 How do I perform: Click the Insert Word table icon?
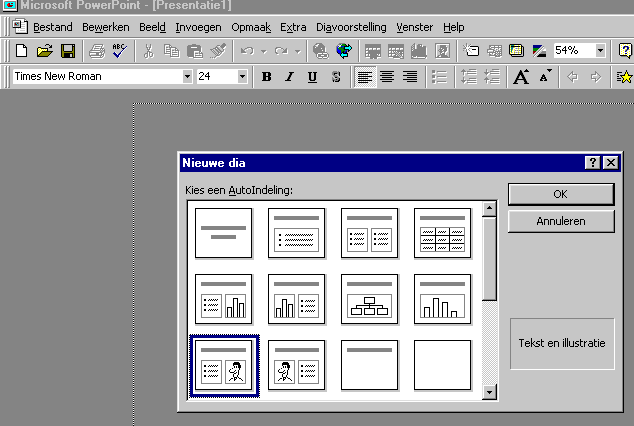tap(373, 51)
